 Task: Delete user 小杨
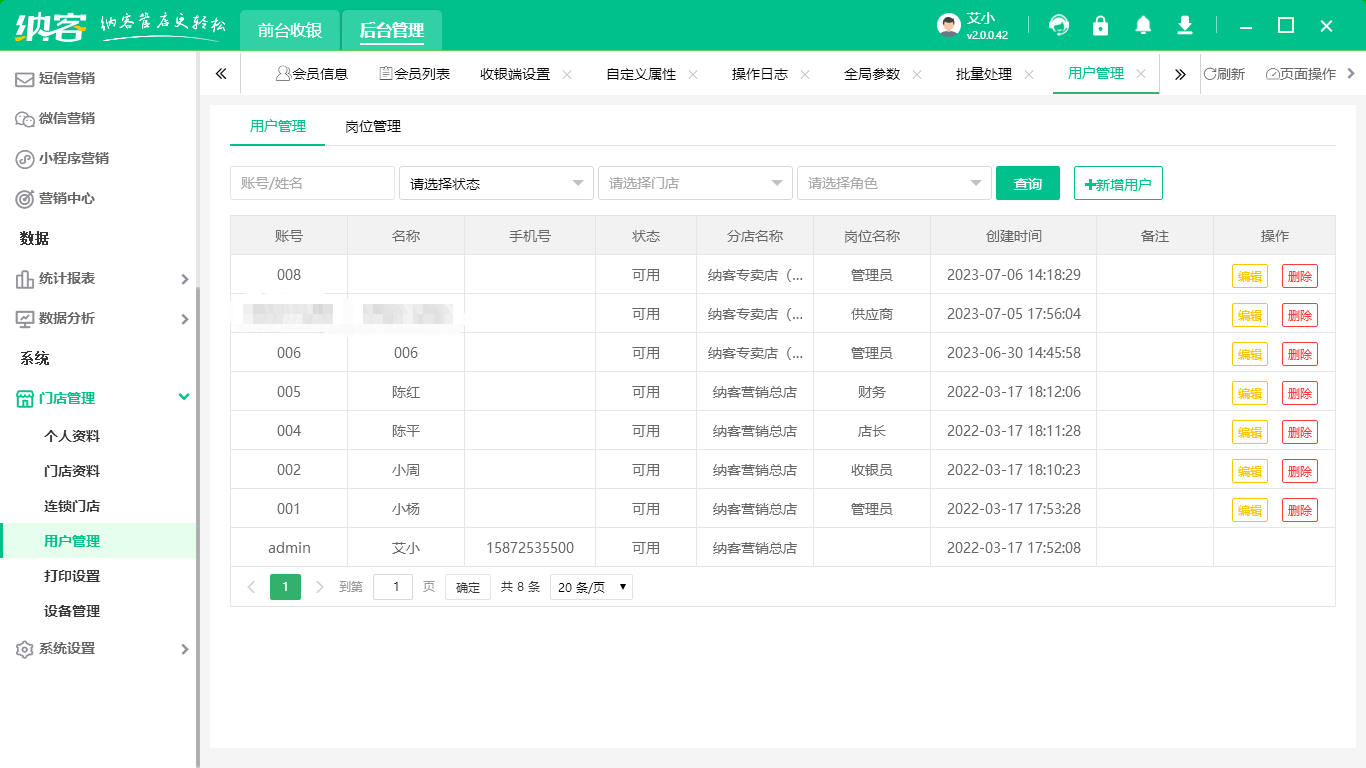pos(1299,510)
